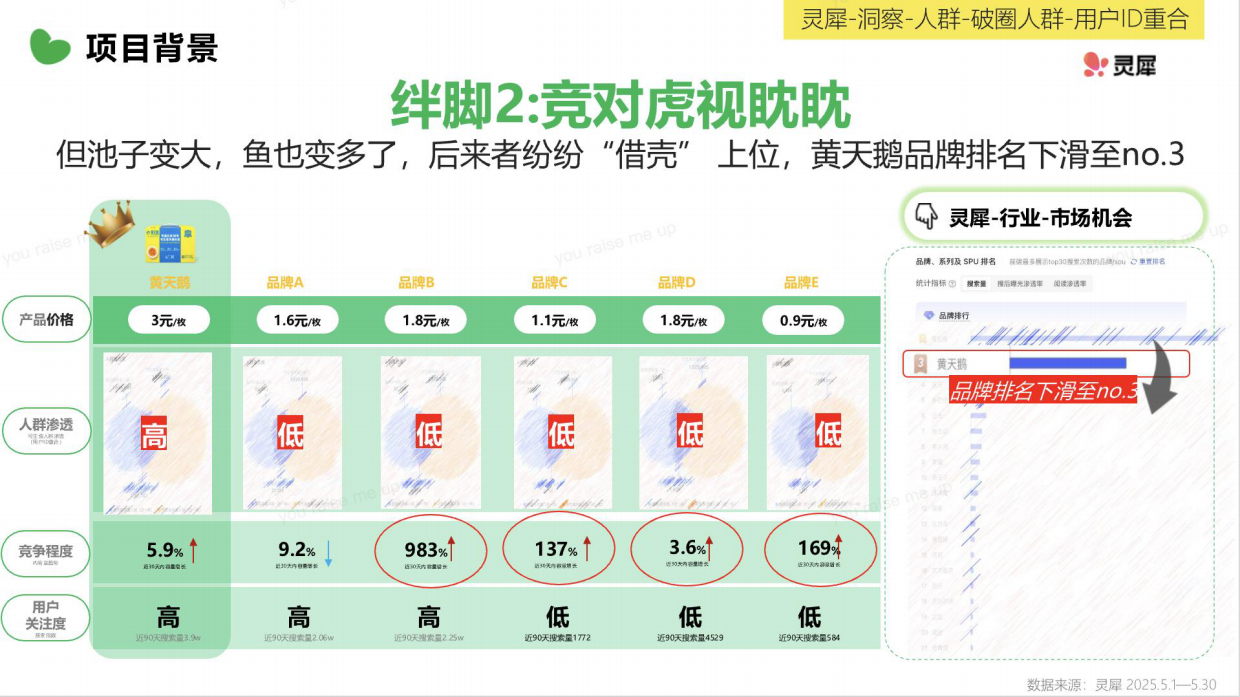Click the 1.1元/枚 price pill
Viewport: 1240px width, 697px height.
555,320
